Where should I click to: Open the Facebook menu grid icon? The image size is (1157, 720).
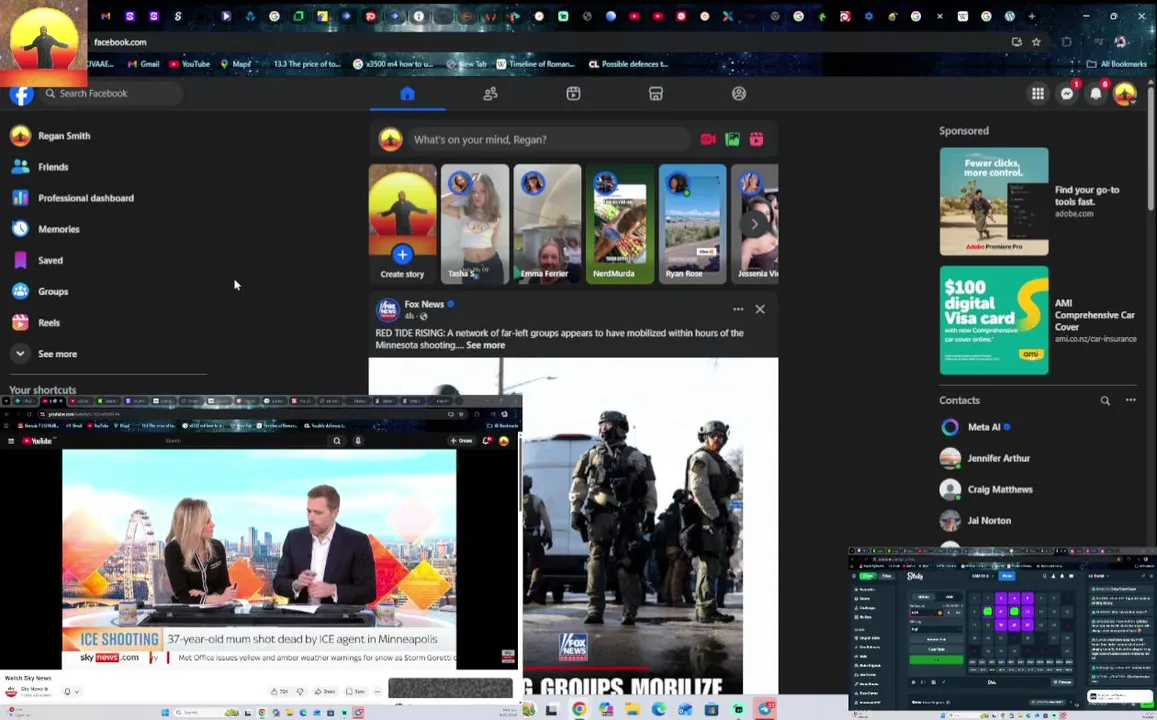(x=1038, y=94)
